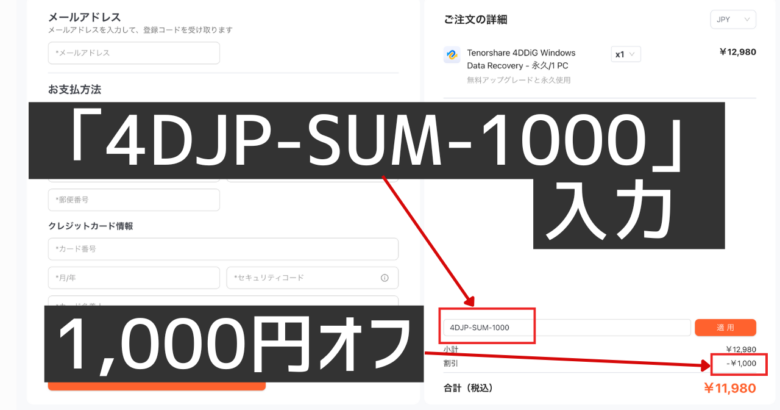Screen dimensions: 780x410
Task: Click the 合計（税込） label
Action: click(468, 388)
